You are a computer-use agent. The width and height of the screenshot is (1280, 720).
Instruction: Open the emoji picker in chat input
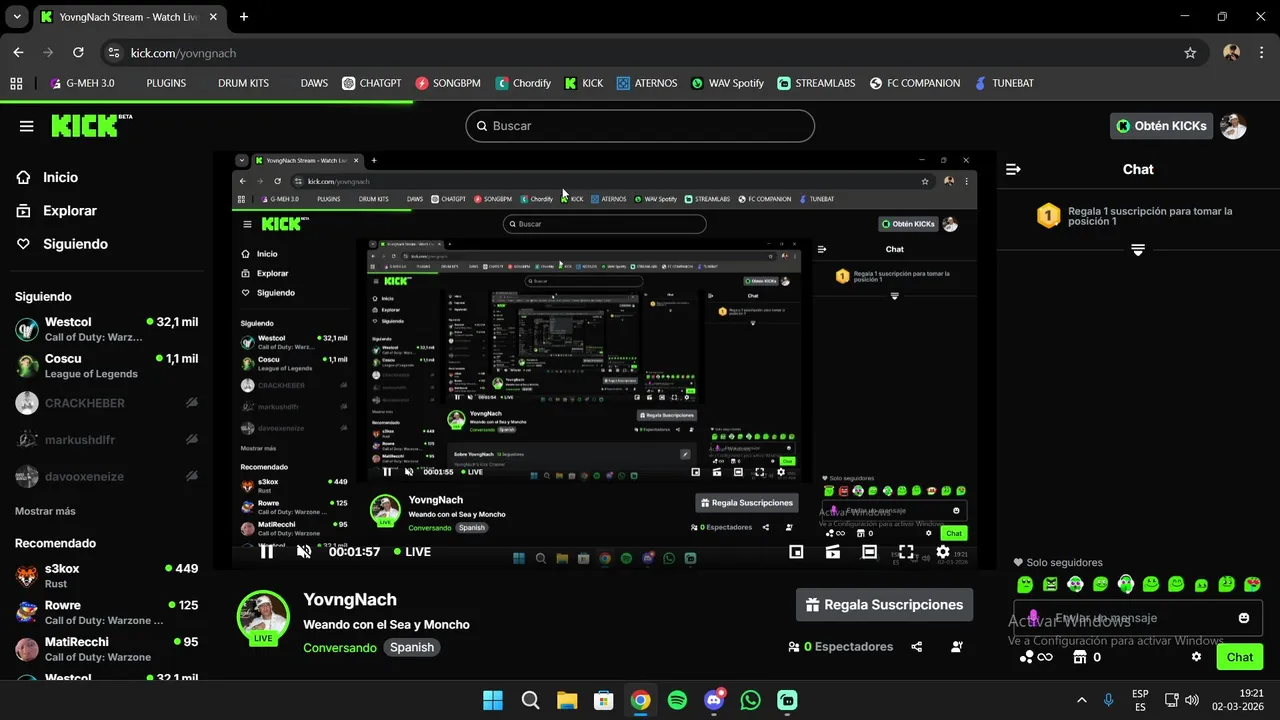click(x=1244, y=618)
